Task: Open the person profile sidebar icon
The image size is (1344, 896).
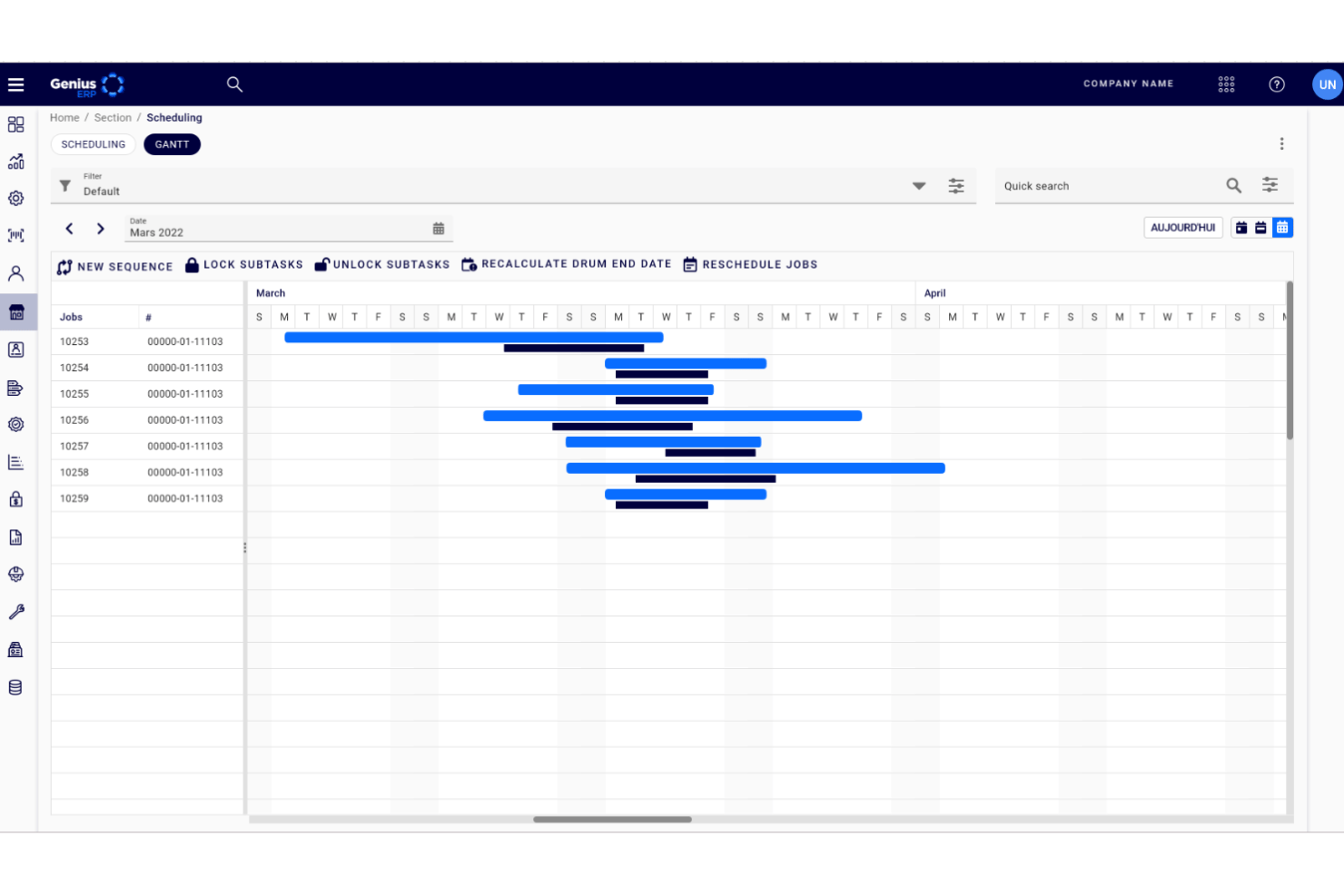Action: (x=15, y=273)
